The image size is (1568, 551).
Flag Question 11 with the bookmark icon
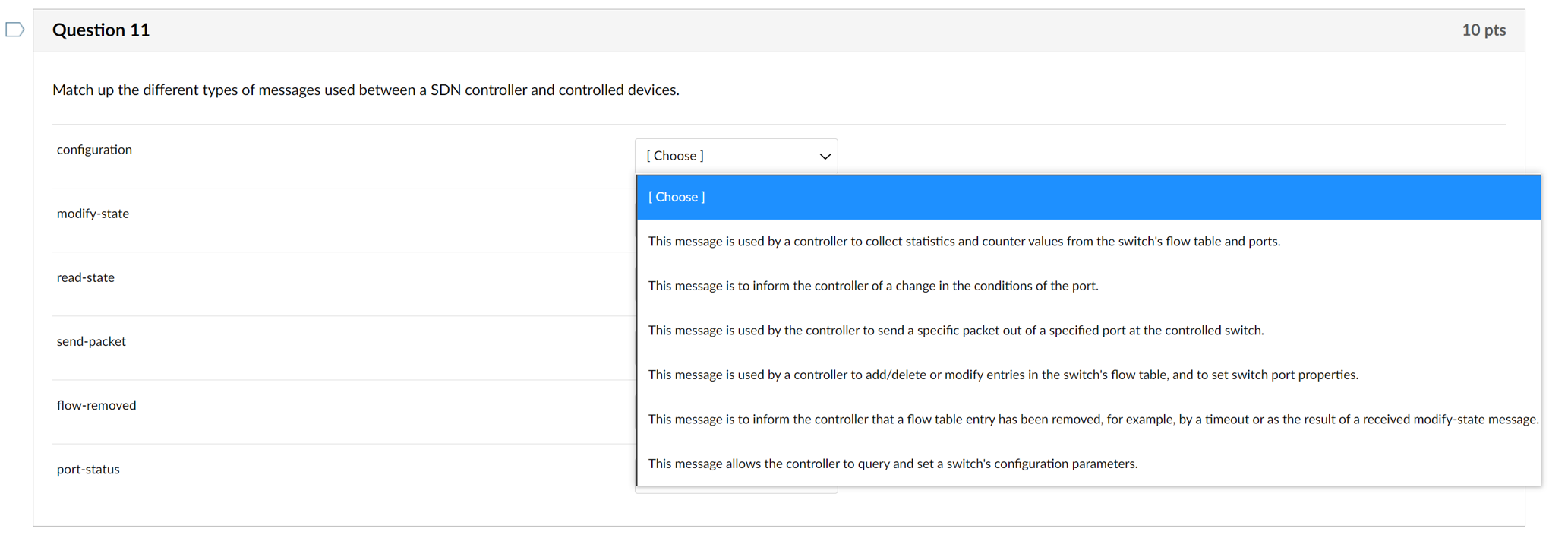pos(15,30)
